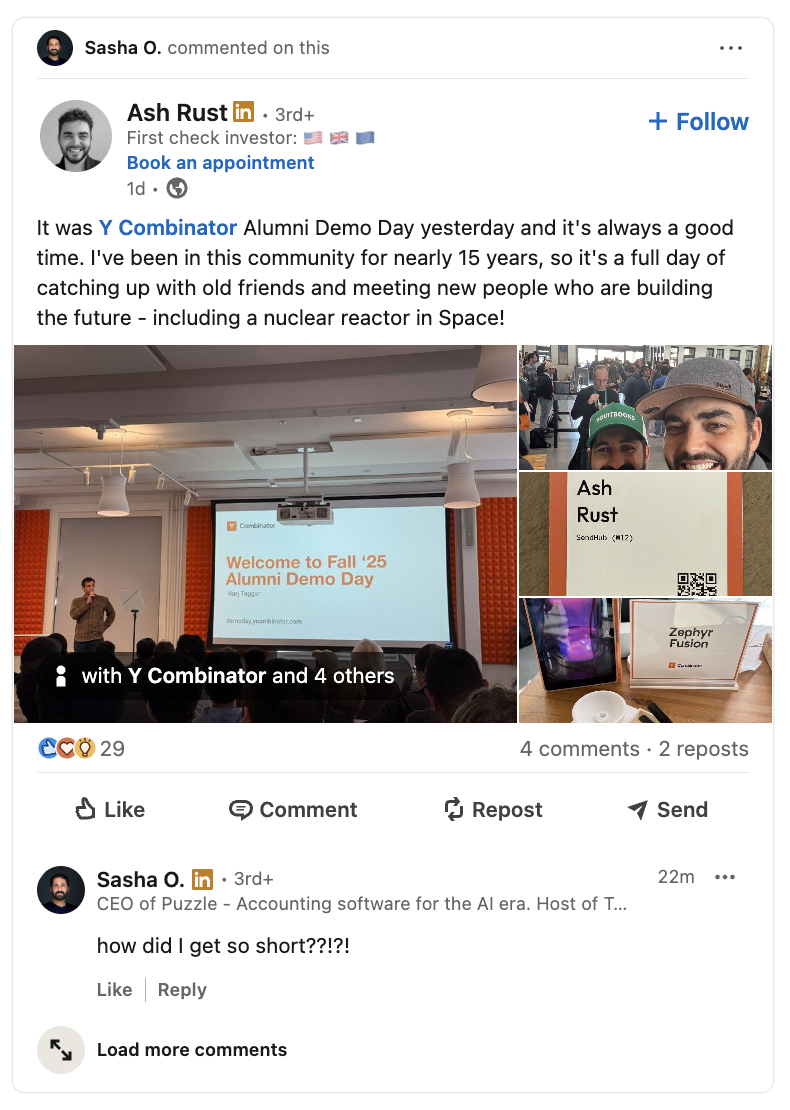The height and width of the screenshot is (1110, 790).
Task: Like Sasha O.'s comment
Action: (115, 990)
